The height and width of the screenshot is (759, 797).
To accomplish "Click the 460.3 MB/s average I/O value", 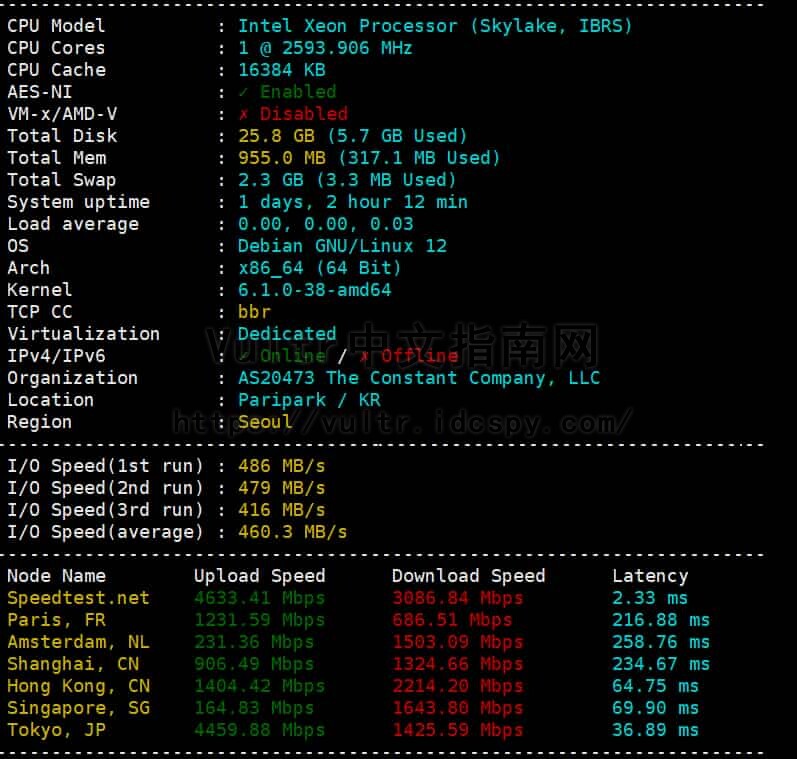I will point(292,532).
